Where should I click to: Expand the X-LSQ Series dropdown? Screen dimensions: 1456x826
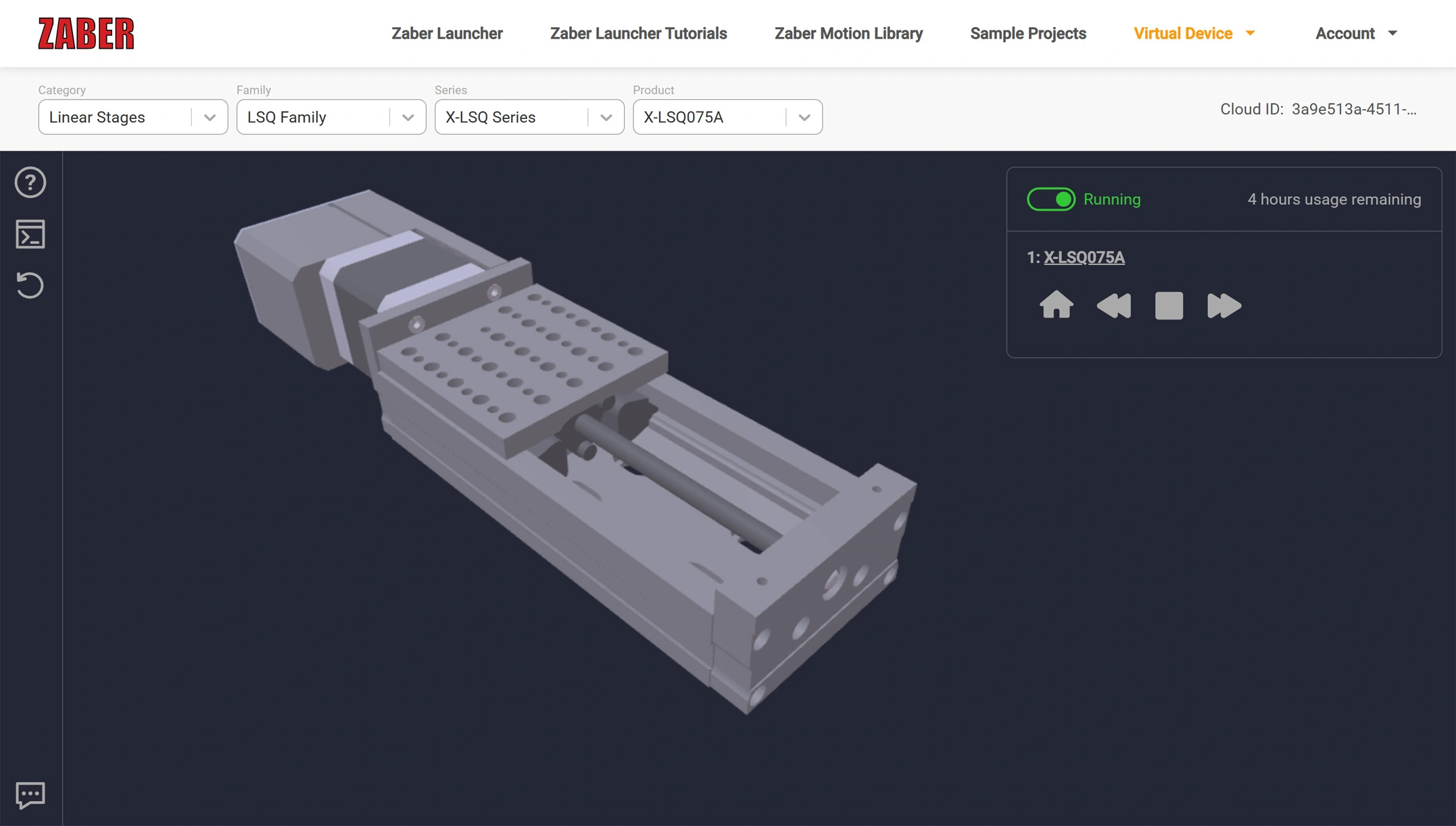(x=529, y=117)
